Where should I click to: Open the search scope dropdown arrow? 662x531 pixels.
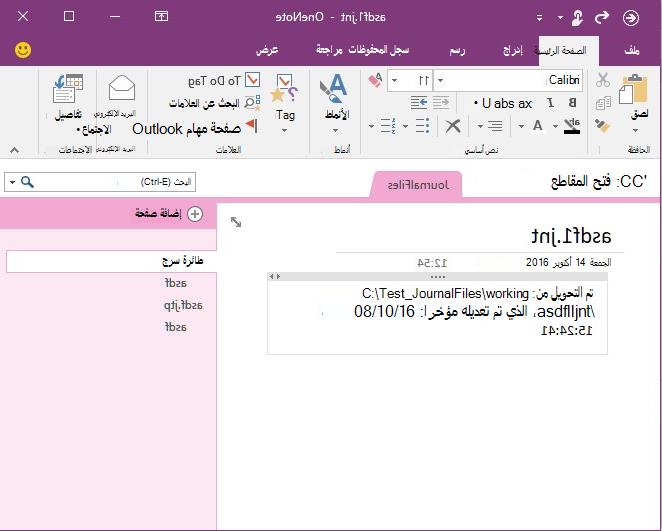tap(12, 182)
